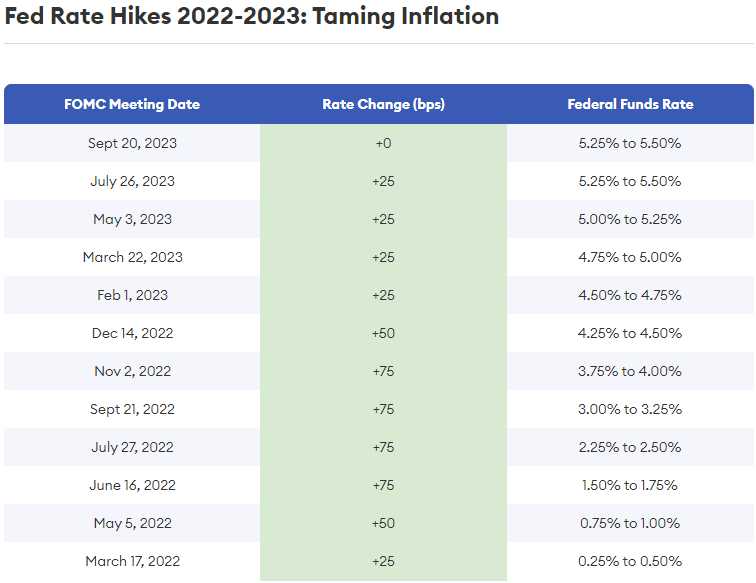Select the March 22, 2023 date cell
Viewport: 756px width, 583px height.
[x=132, y=257]
